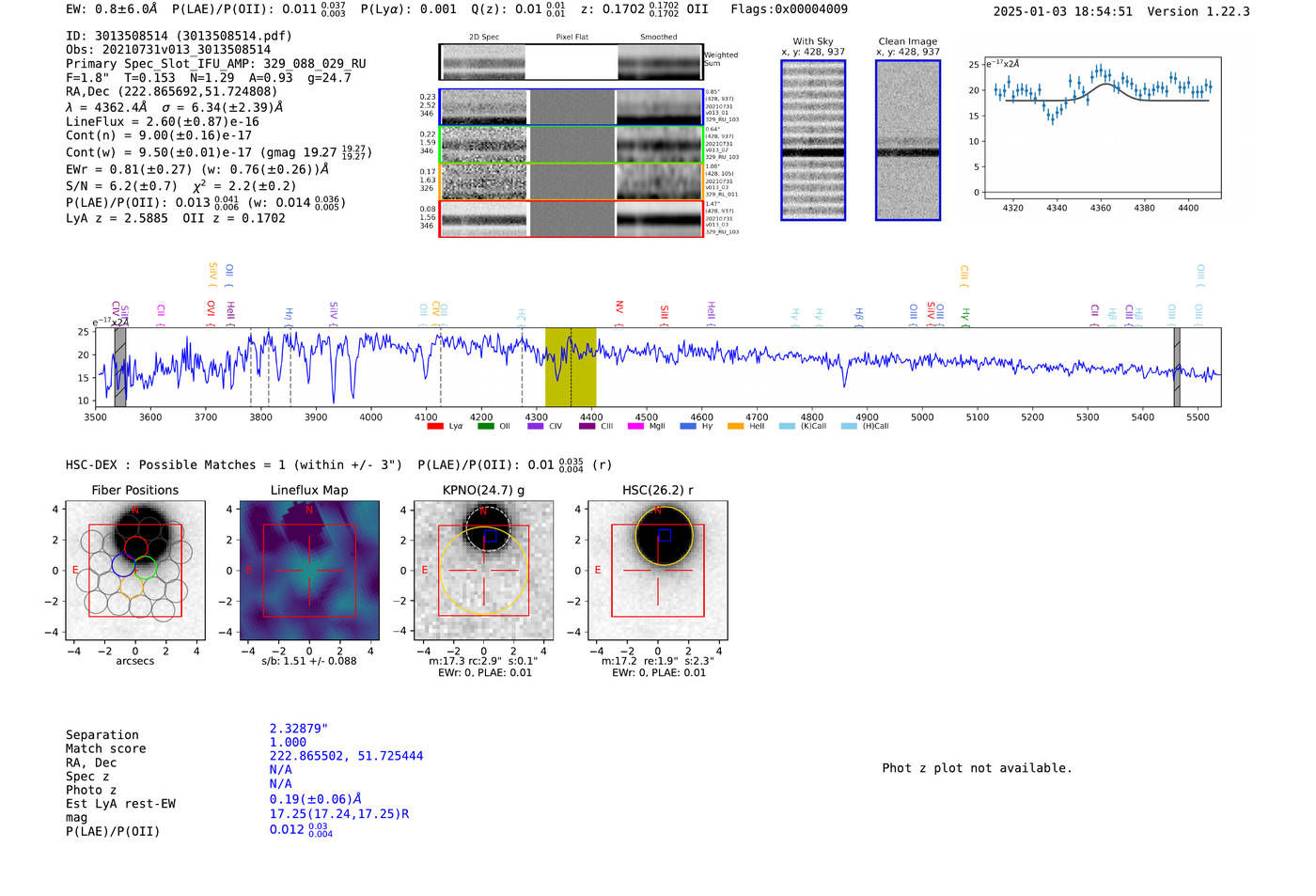
Task: Click the Pixel Flat column header
Action: (572, 38)
